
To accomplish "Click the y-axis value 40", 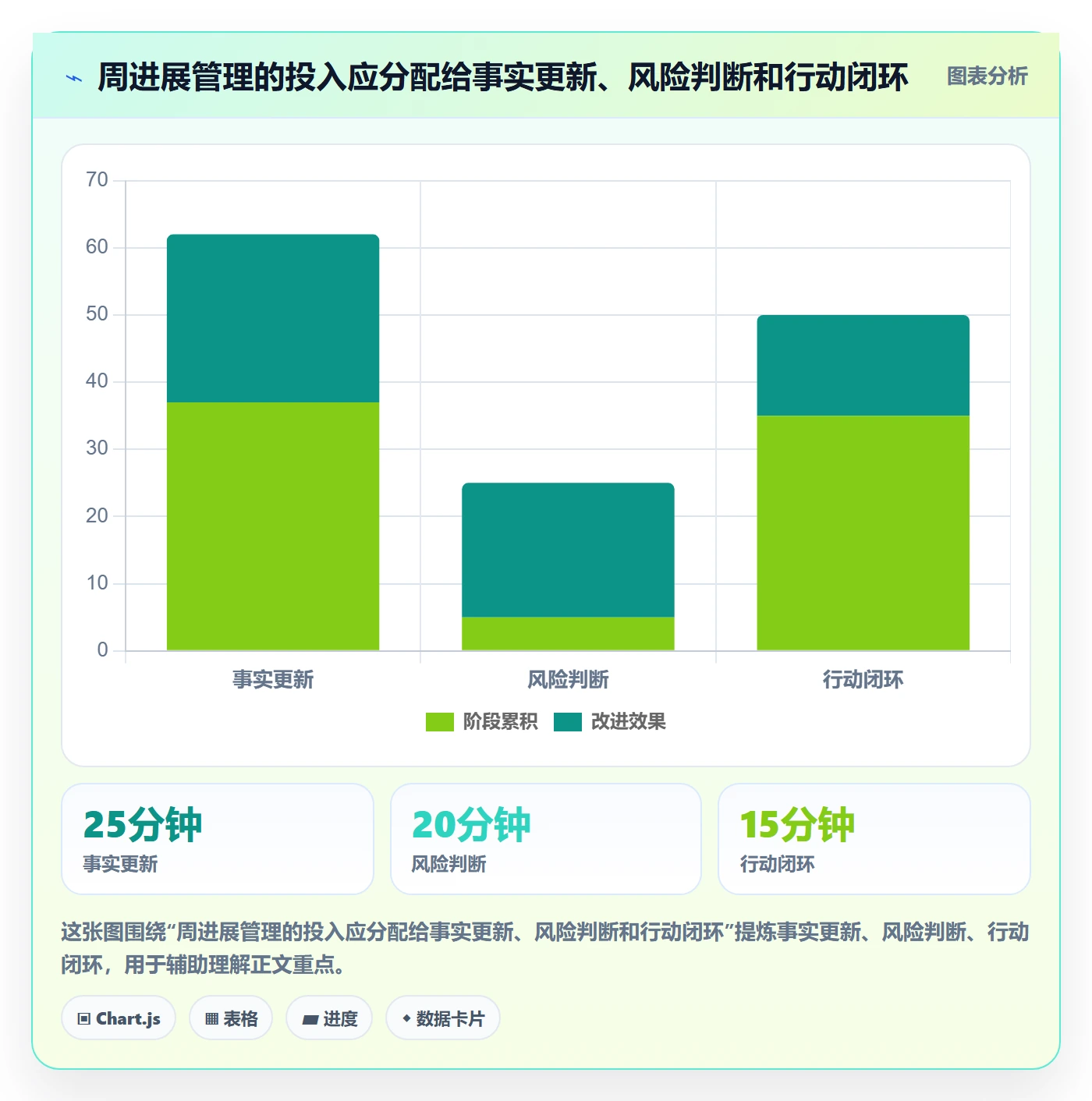I will (x=97, y=381).
